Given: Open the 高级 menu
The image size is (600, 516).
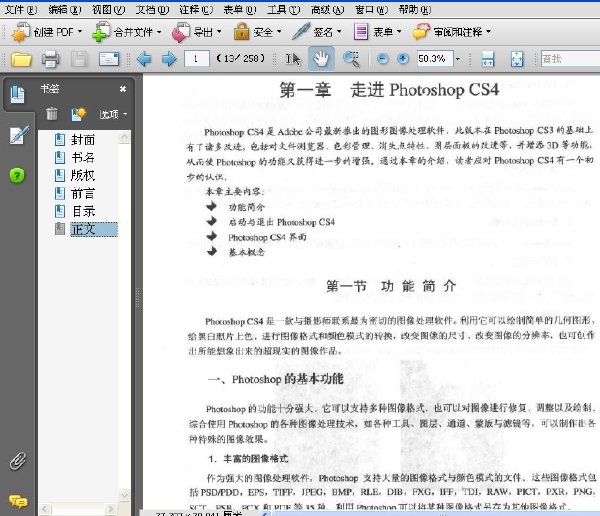Looking at the screenshot, I should click(x=328, y=9).
